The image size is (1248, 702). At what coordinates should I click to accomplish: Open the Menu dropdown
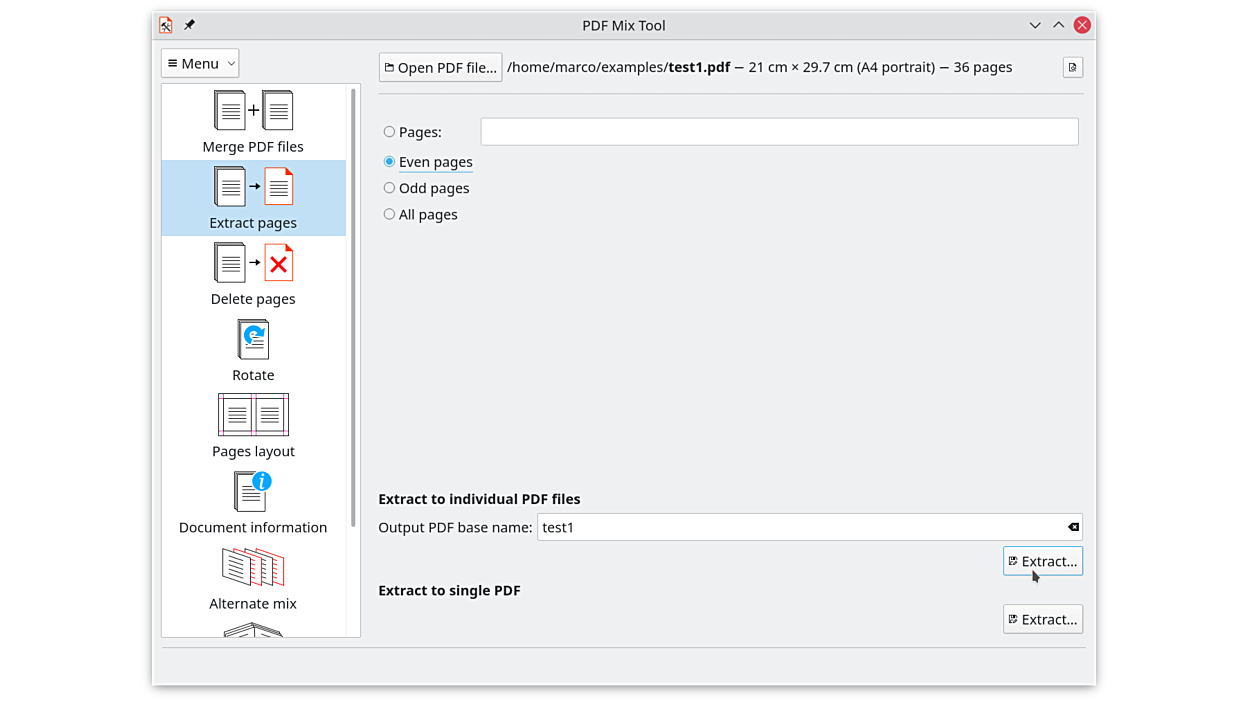tap(200, 63)
